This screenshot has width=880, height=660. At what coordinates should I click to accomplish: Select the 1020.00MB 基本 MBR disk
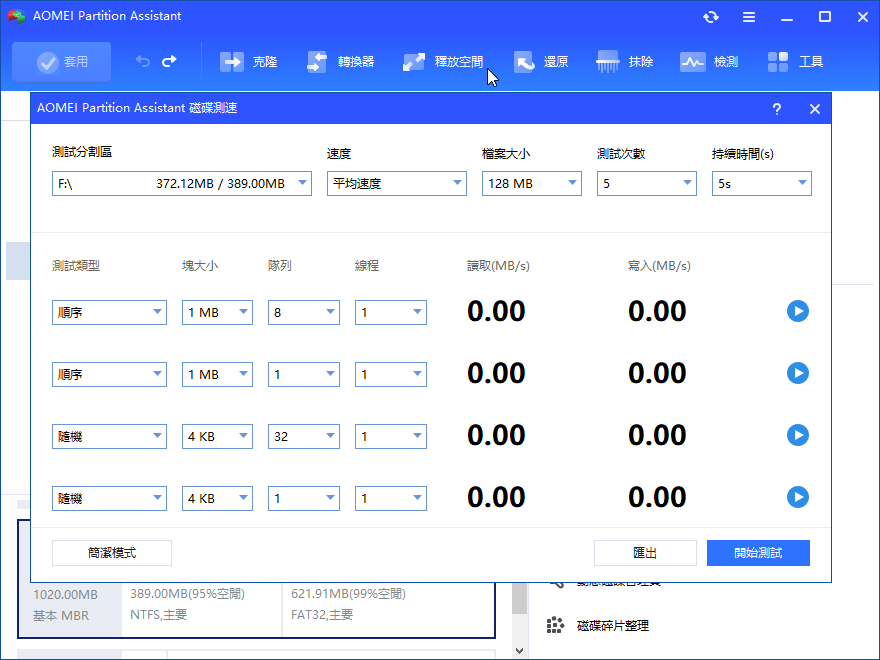70,610
